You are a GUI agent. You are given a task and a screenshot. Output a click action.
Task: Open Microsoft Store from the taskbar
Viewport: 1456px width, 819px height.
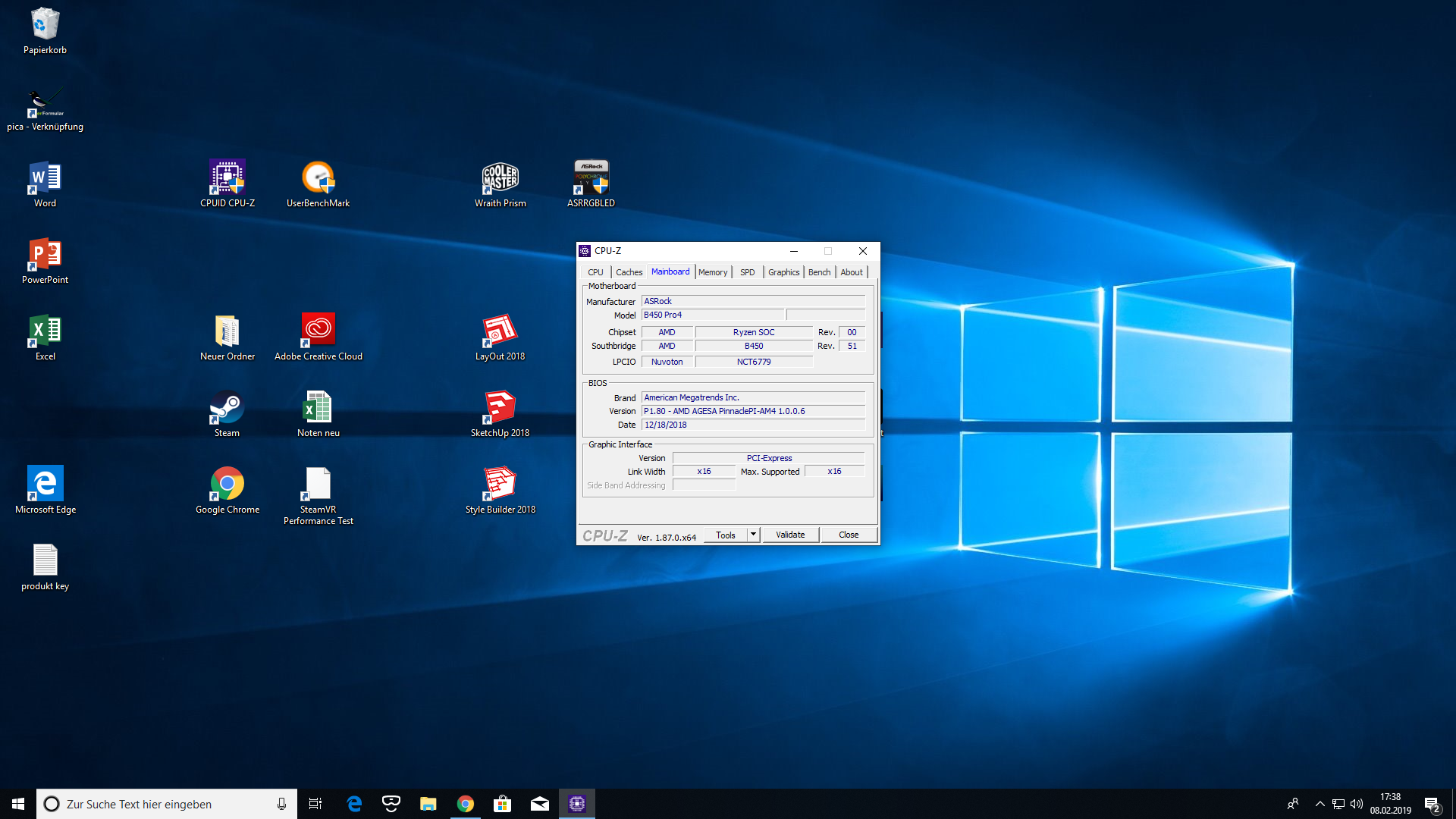(503, 804)
